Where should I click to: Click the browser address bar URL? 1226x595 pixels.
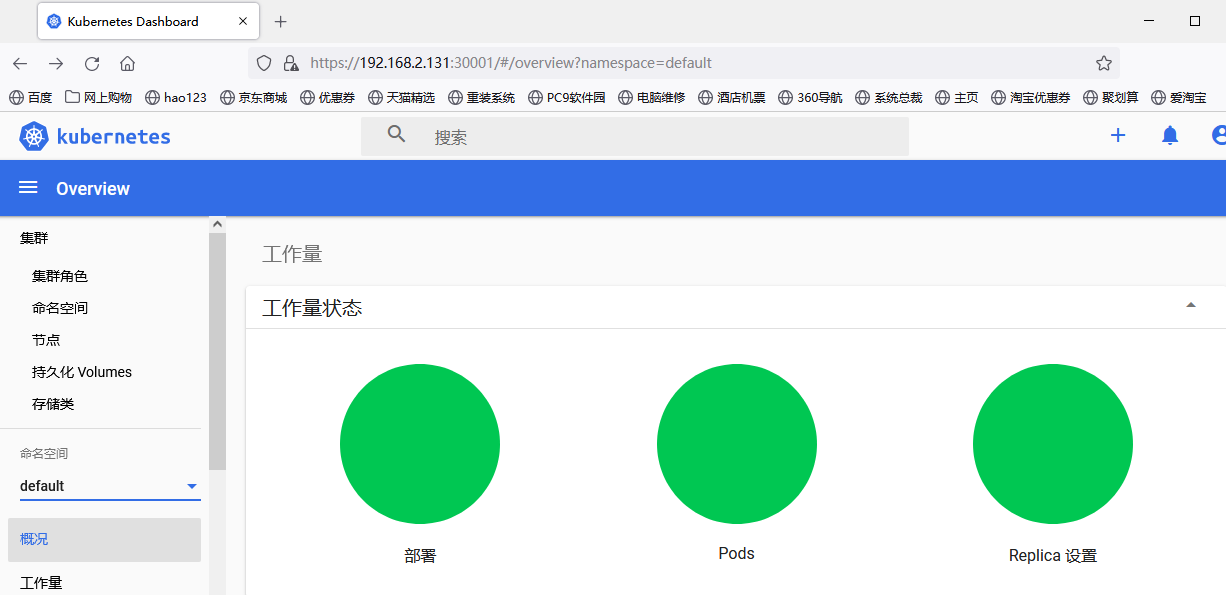(511, 63)
